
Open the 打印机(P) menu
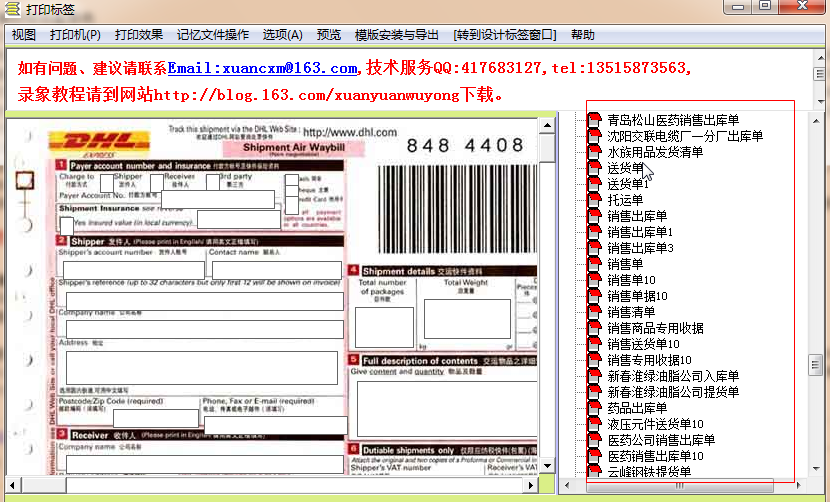click(x=75, y=35)
